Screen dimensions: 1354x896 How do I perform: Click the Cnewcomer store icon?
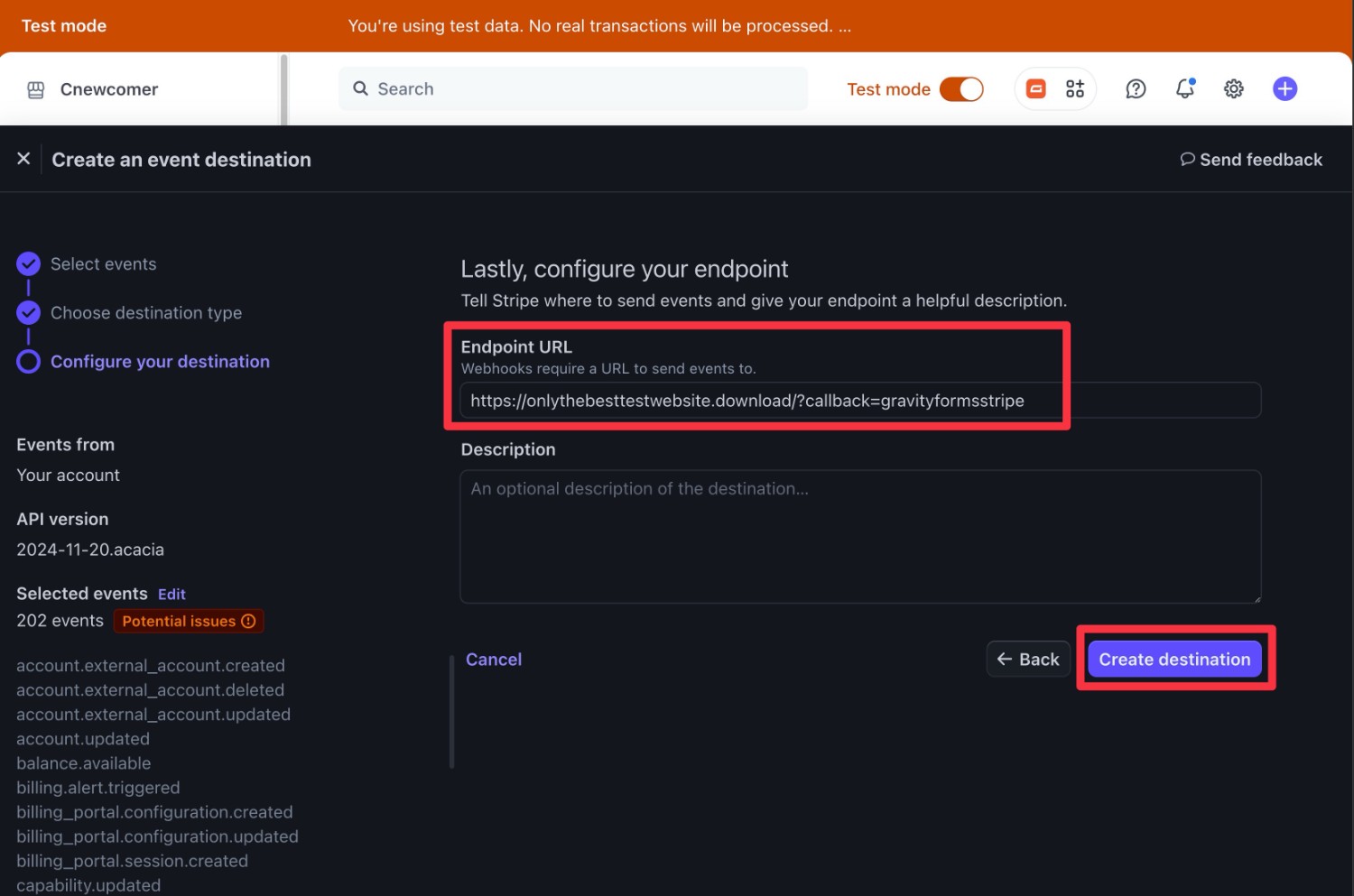coord(36,89)
